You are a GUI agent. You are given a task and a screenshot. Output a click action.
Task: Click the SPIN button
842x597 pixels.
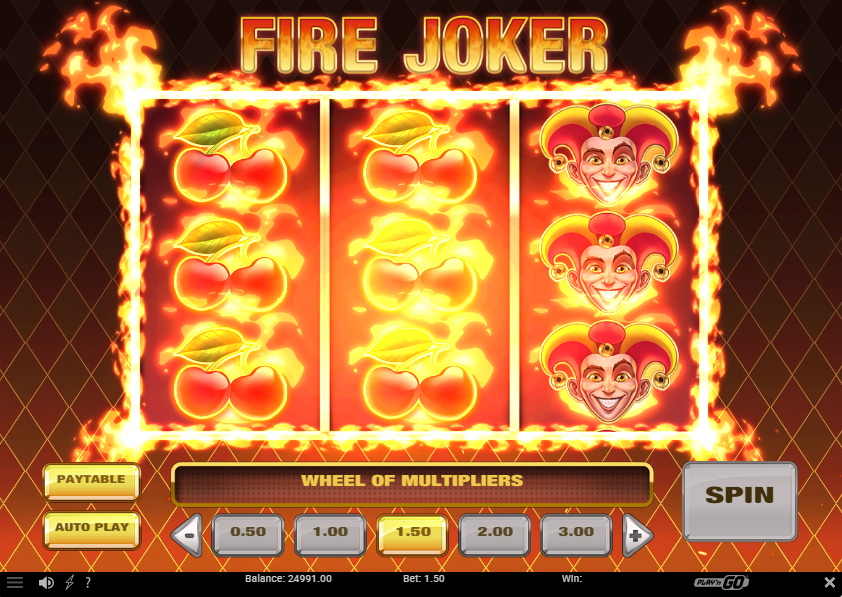(x=739, y=500)
